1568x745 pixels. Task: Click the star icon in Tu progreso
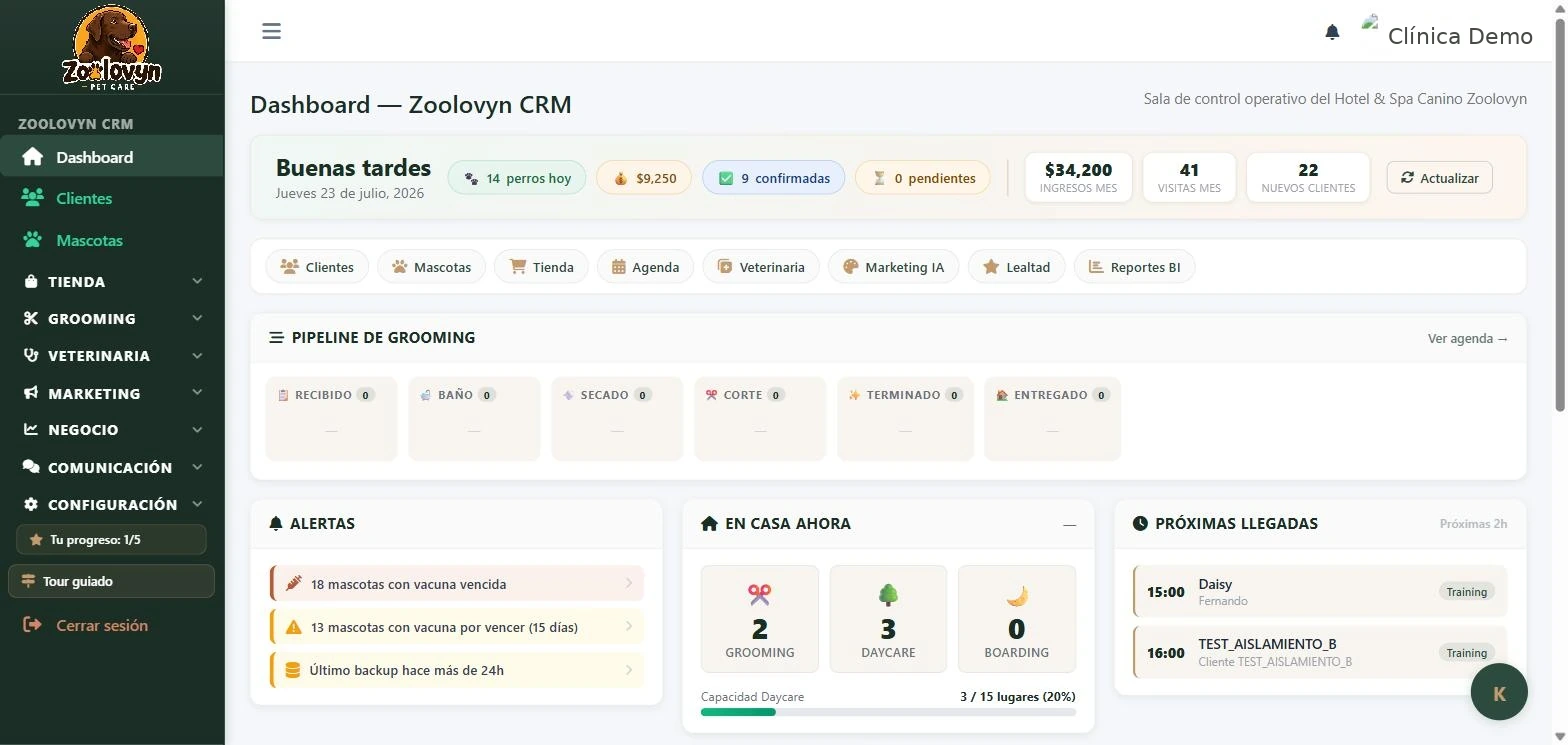pos(36,540)
